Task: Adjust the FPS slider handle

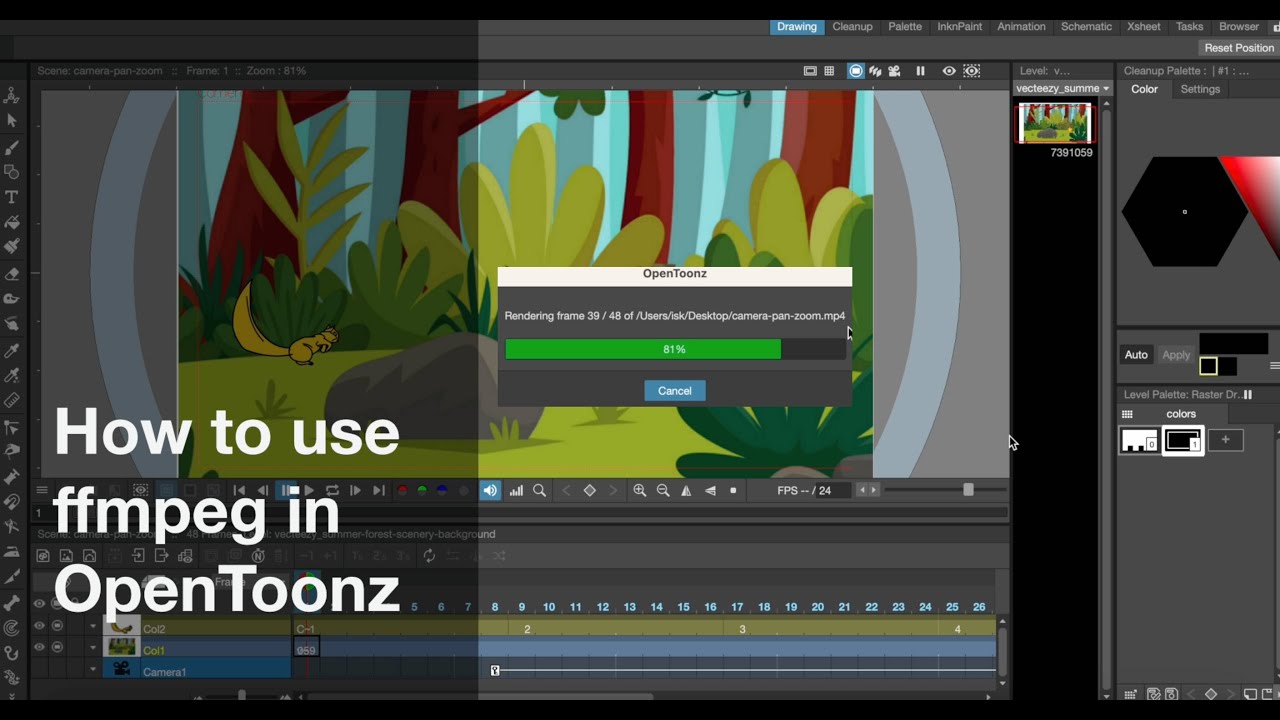Action: coord(968,490)
